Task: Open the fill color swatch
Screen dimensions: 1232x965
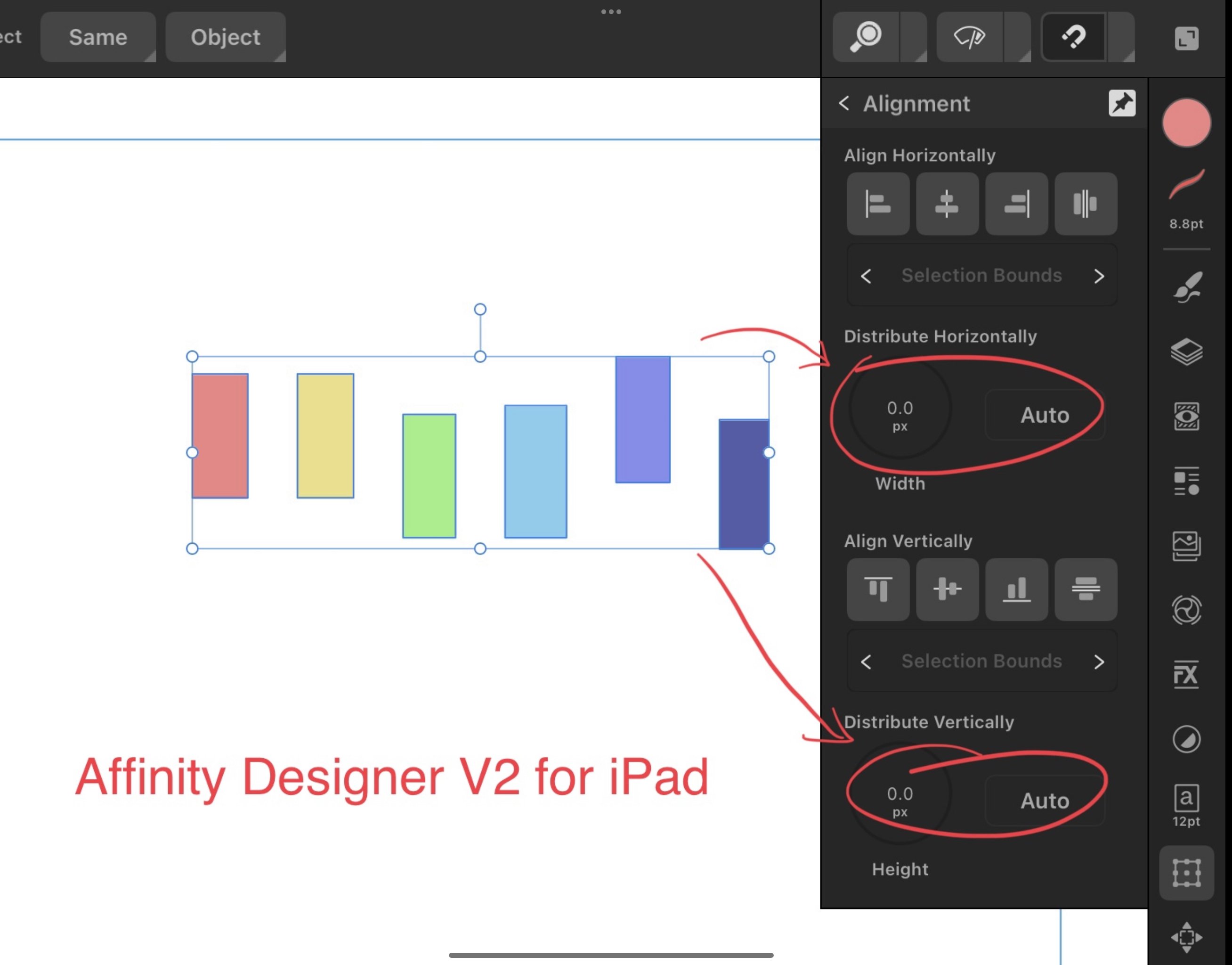Action: point(1186,123)
